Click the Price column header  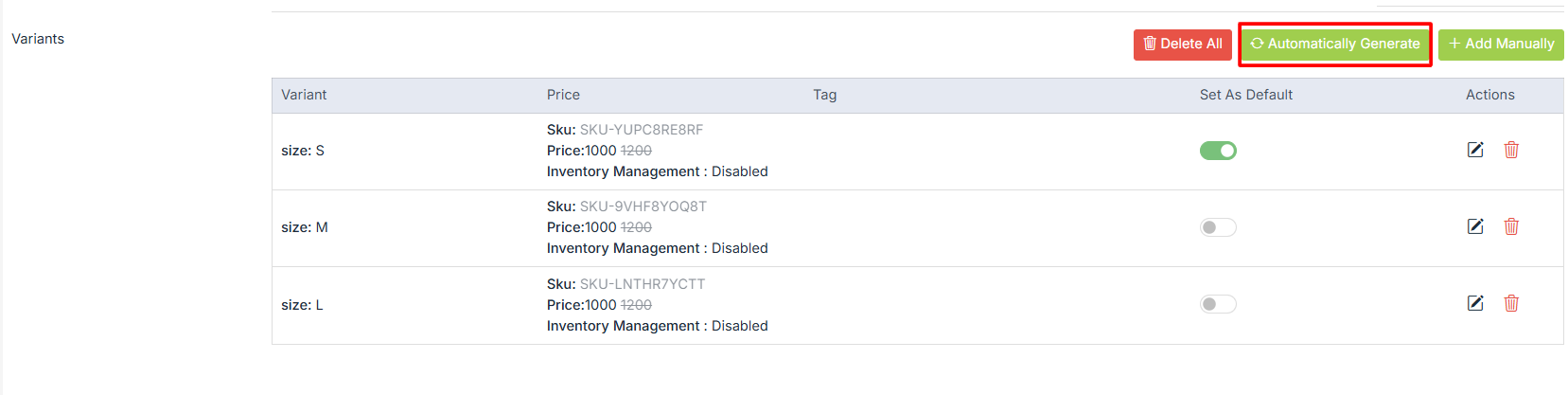point(563,95)
